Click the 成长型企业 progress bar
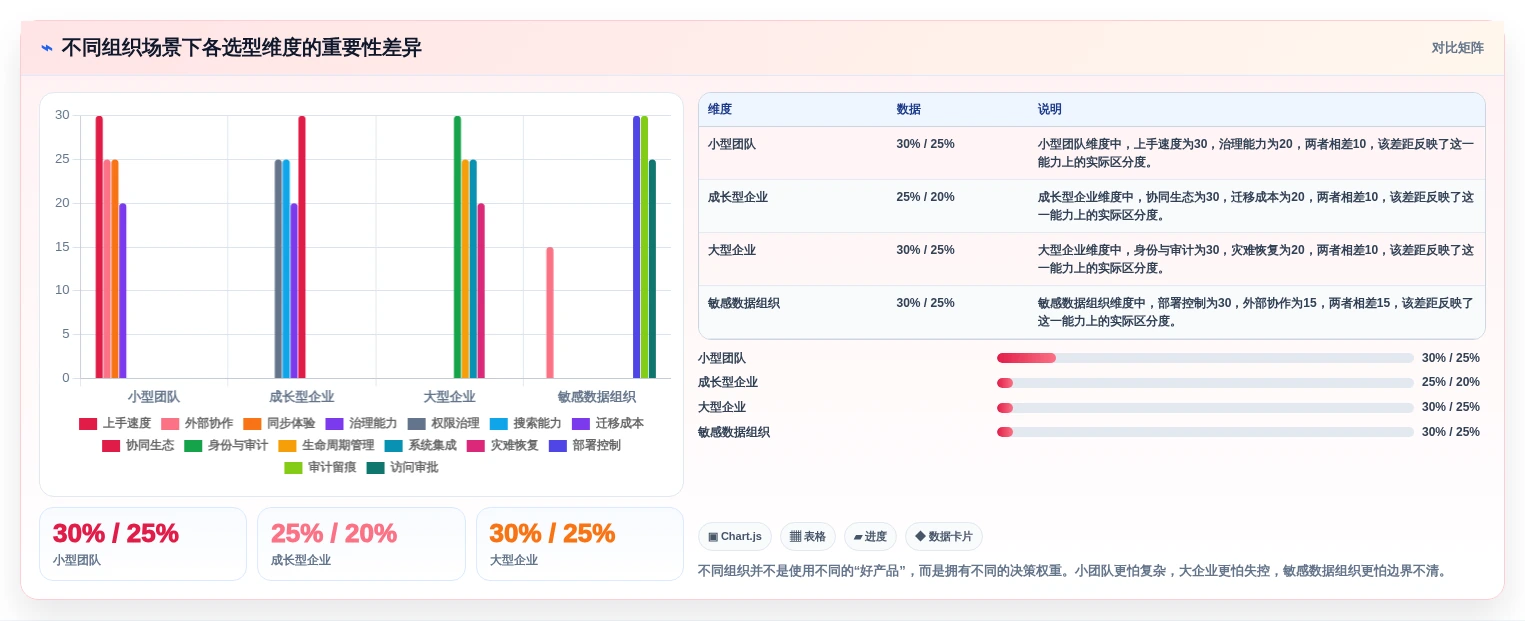 click(1205, 382)
